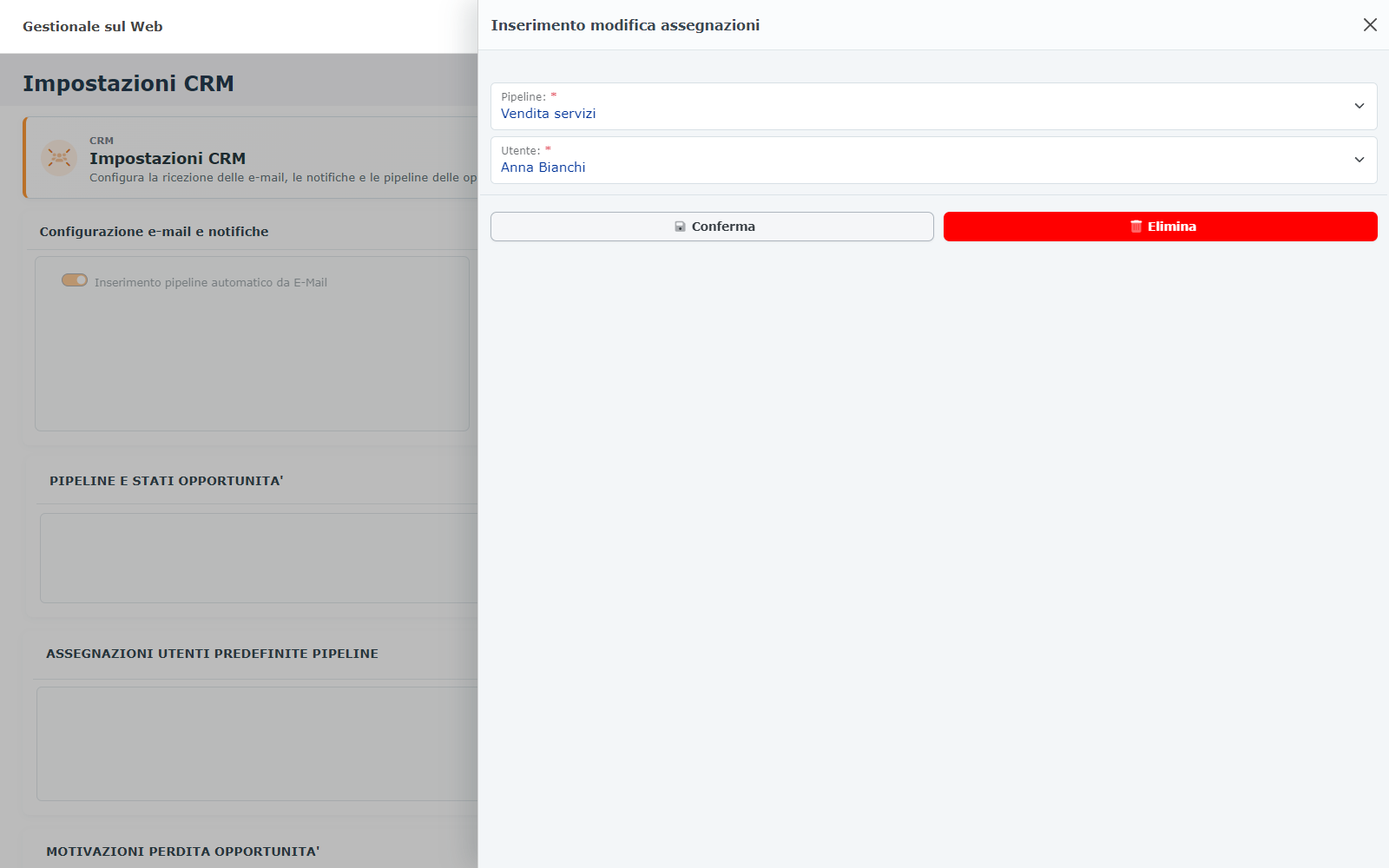Click the save icon in Conferma button

point(681,227)
